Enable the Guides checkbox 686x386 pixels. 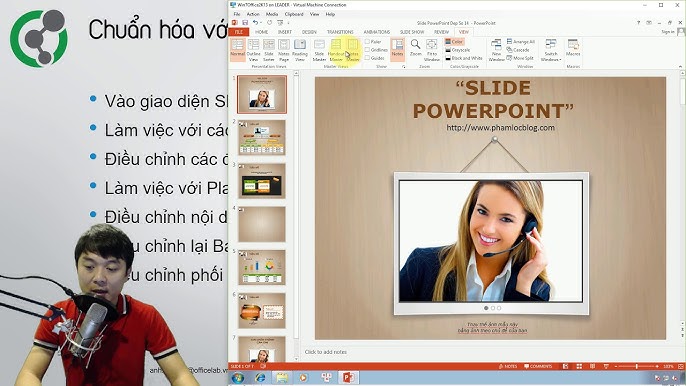(x=368, y=58)
